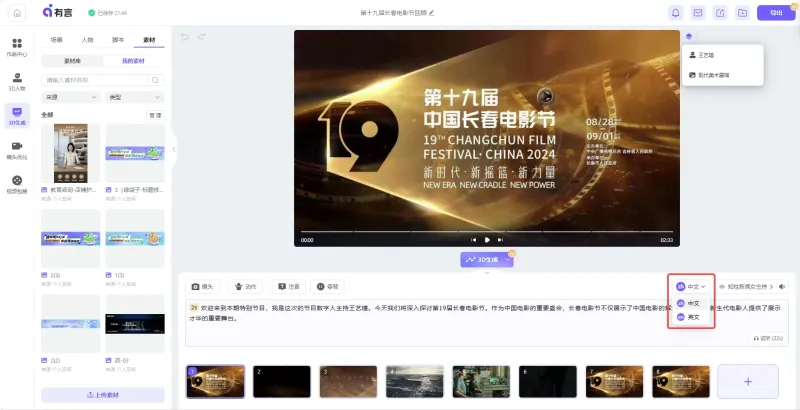Click the 有言 logo

pyautogui.click(x=57, y=12)
